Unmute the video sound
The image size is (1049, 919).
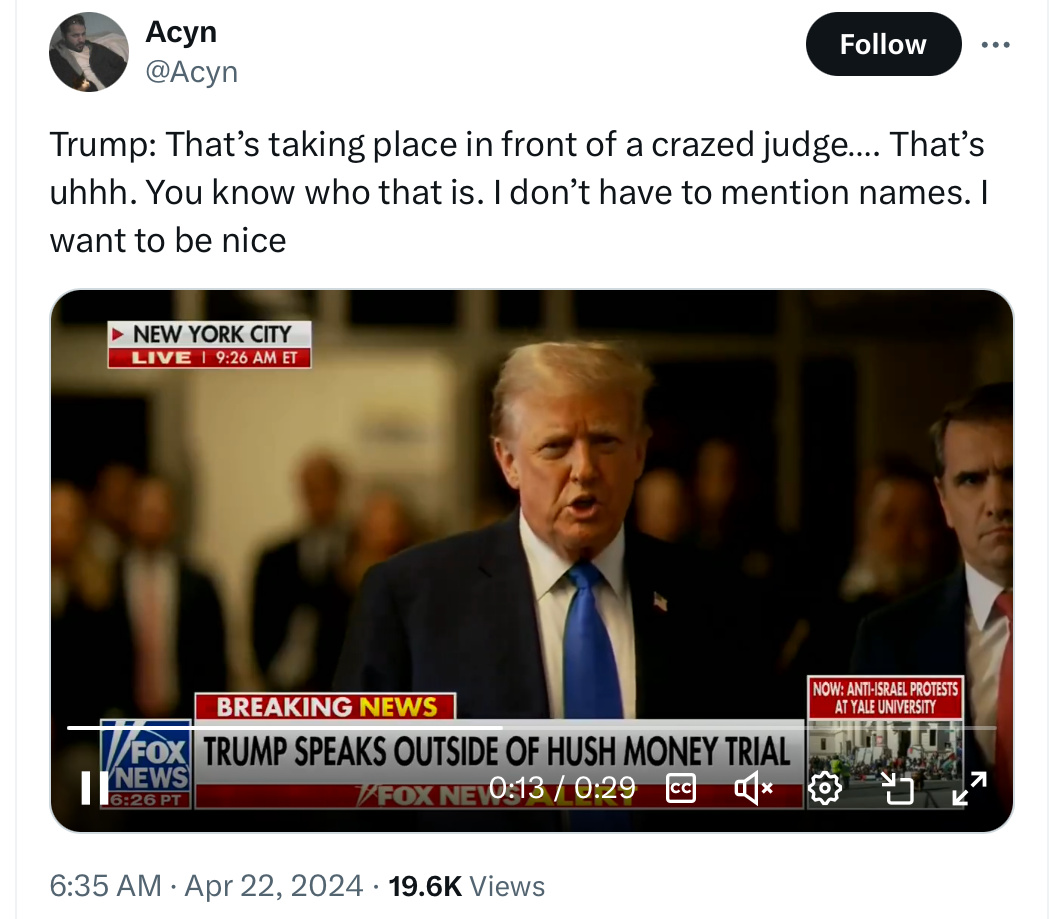(753, 789)
